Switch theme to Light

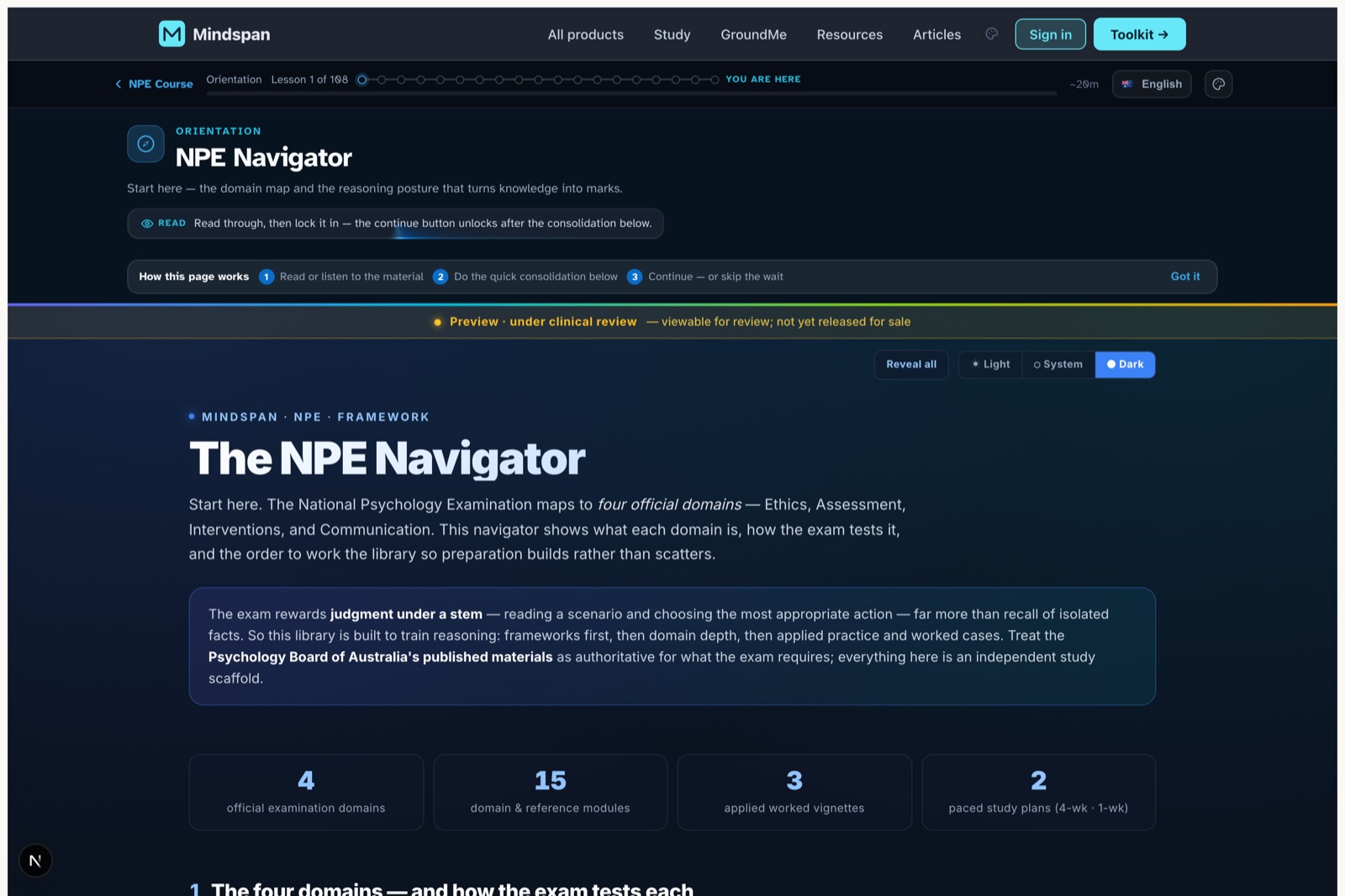(990, 365)
